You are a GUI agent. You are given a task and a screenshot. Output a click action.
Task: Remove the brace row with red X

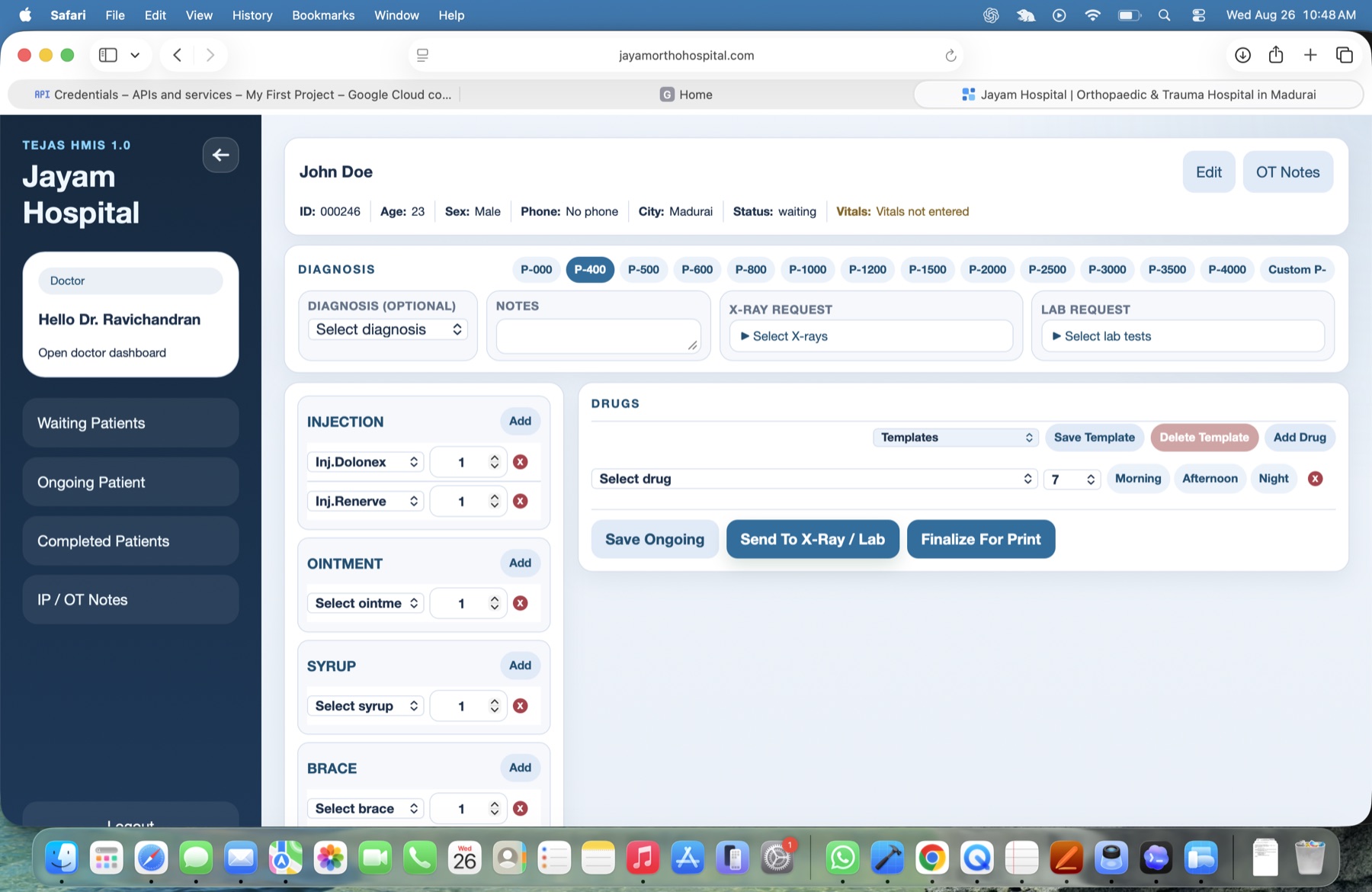pyautogui.click(x=521, y=808)
